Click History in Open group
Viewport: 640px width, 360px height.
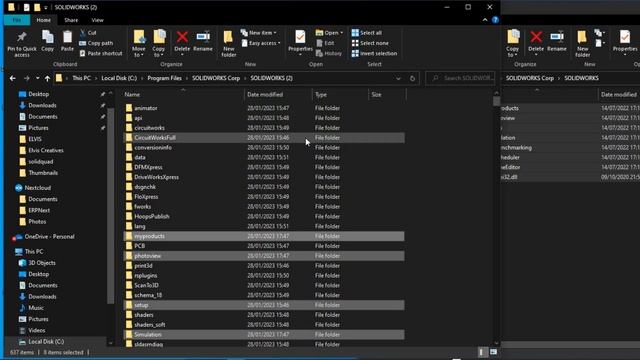pos(329,53)
